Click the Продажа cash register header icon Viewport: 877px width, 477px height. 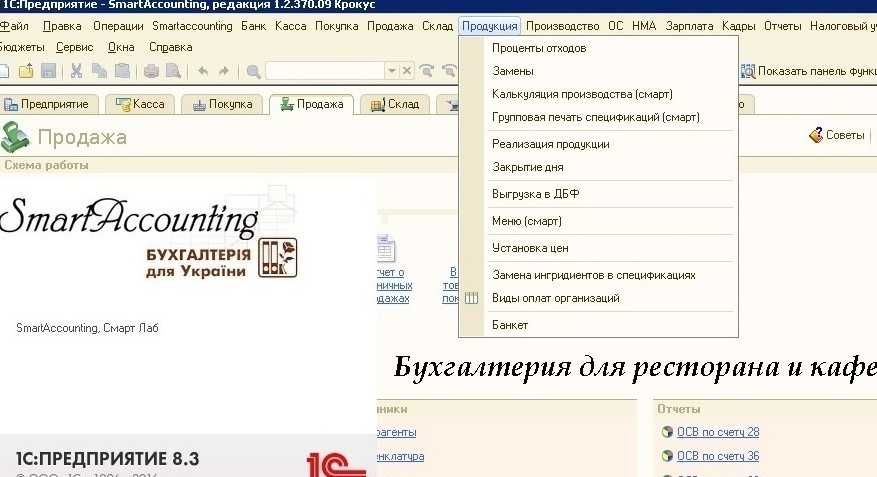[15, 137]
